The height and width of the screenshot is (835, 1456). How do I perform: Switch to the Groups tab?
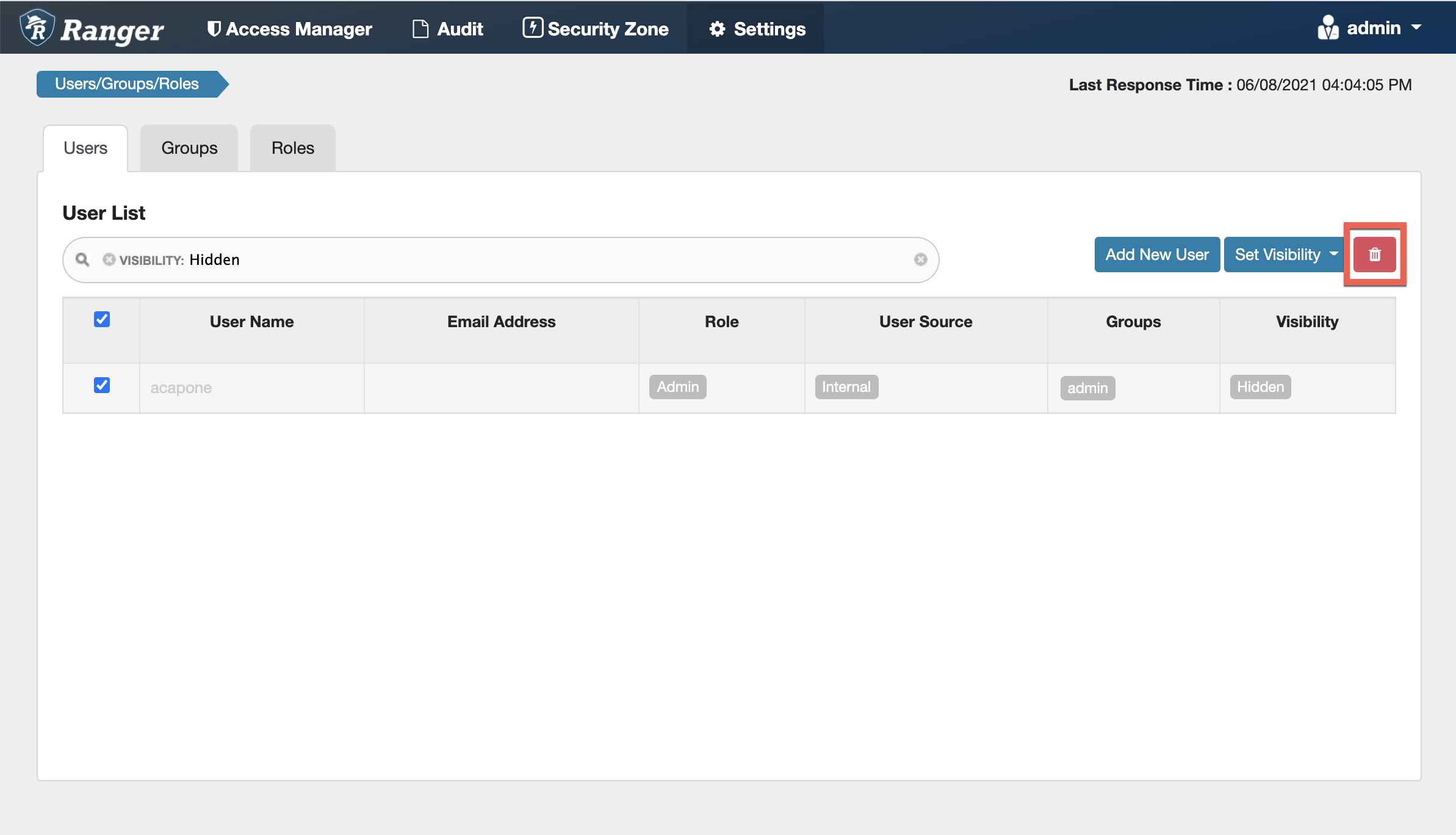coord(189,148)
